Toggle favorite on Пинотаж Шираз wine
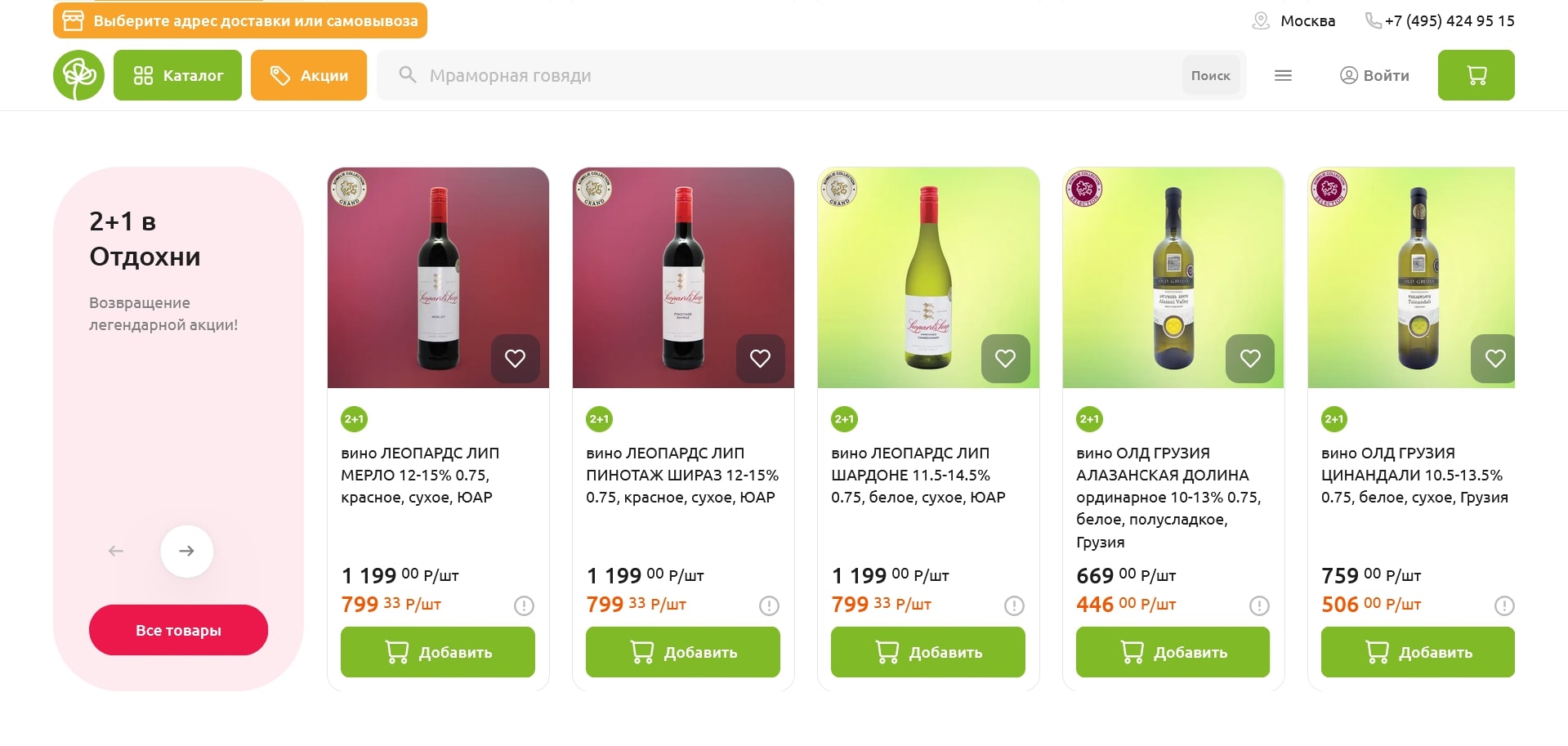Viewport: 1568px width, 746px height. pos(760,358)
